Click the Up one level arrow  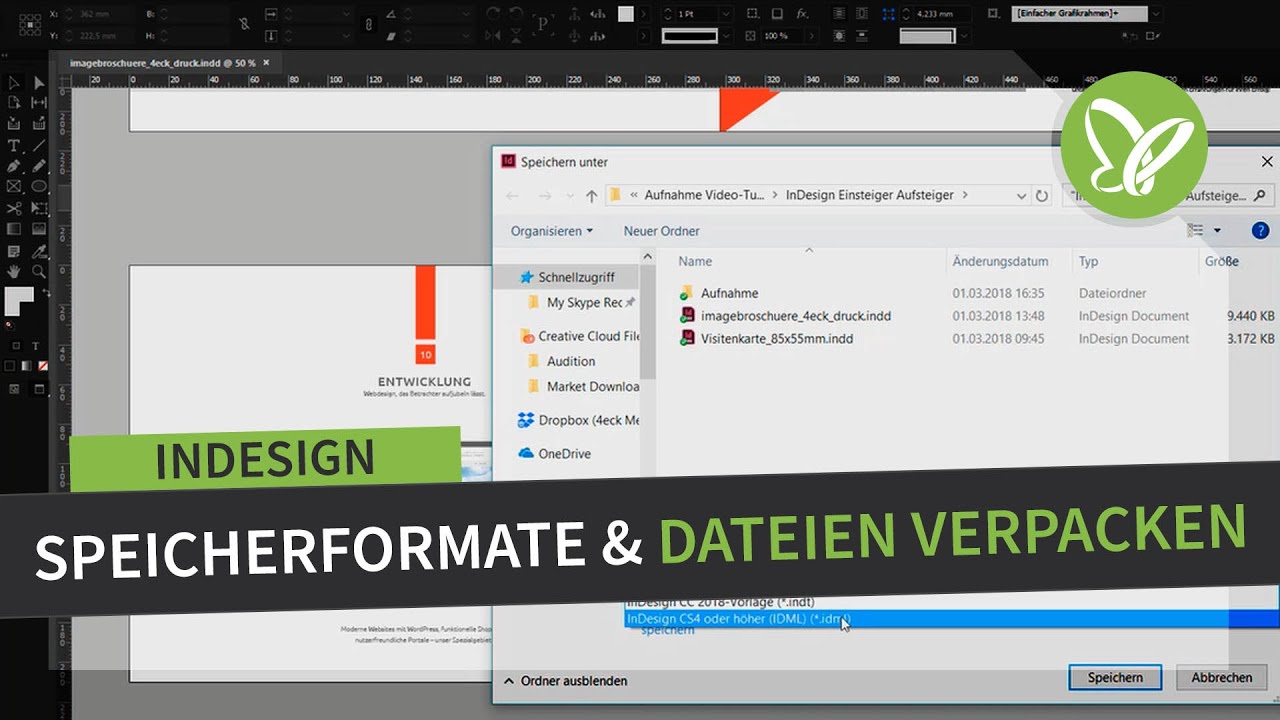click(591, 196)
